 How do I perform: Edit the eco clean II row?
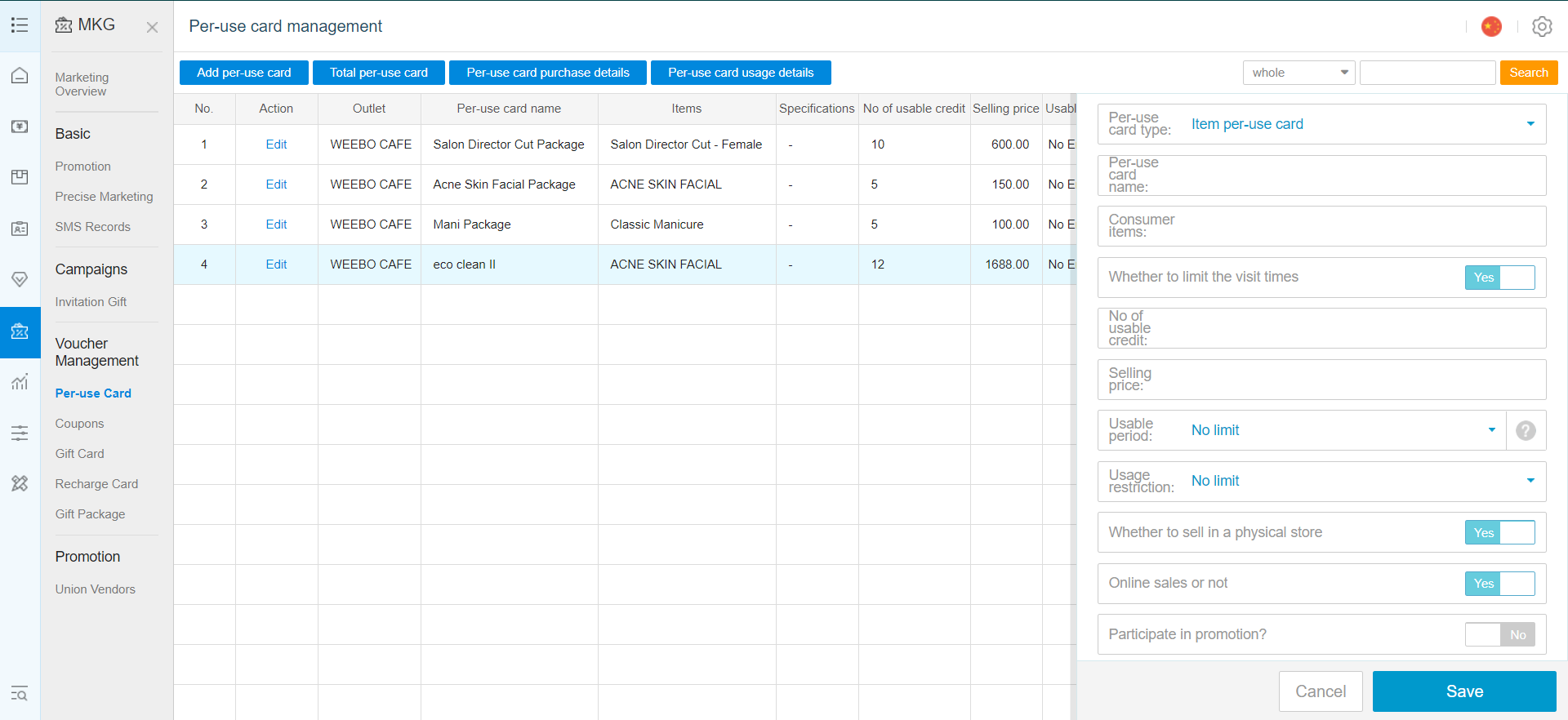point(276,264)
